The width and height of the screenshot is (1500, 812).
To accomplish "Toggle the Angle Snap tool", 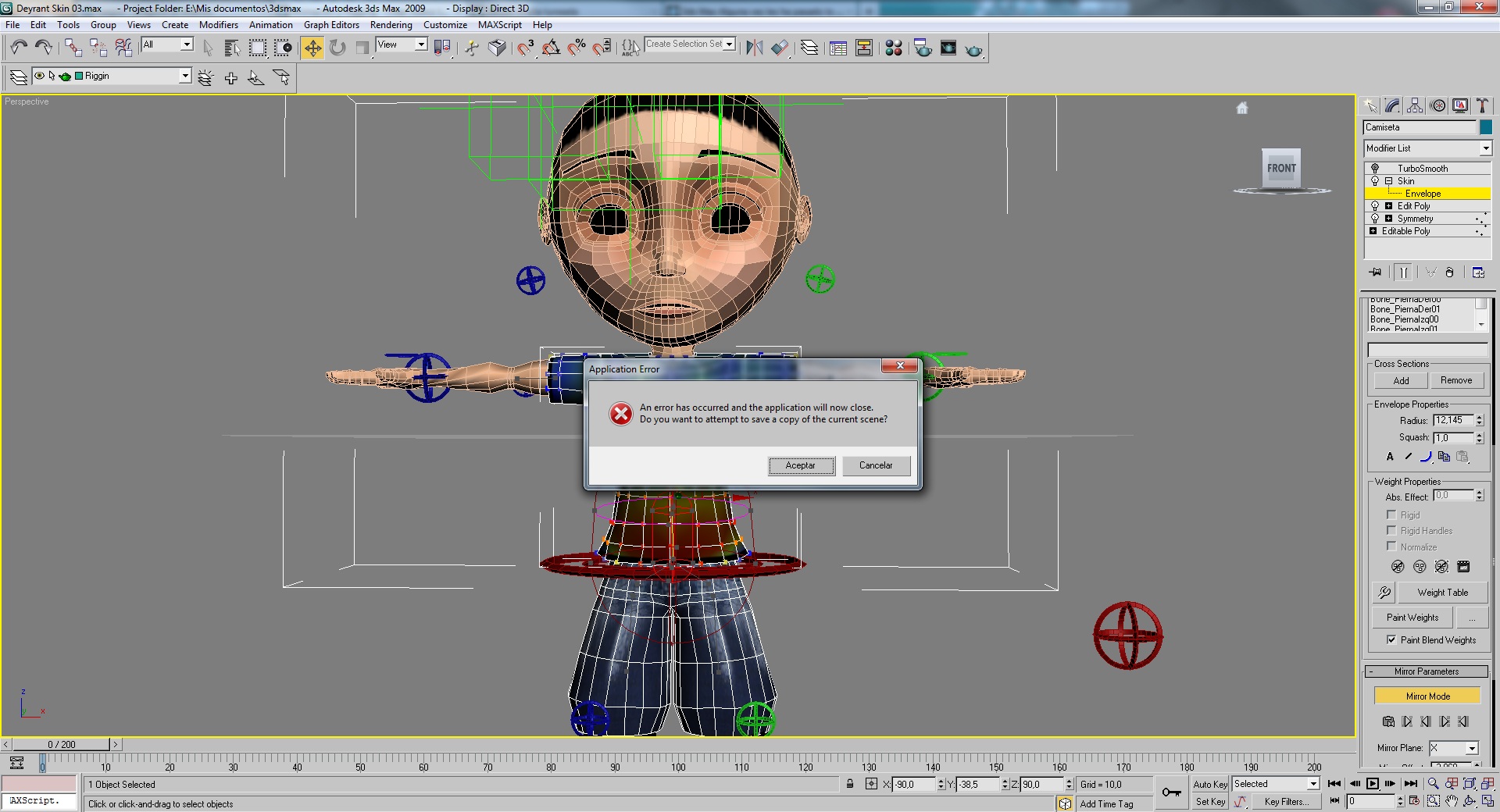I will click(551, 48).
